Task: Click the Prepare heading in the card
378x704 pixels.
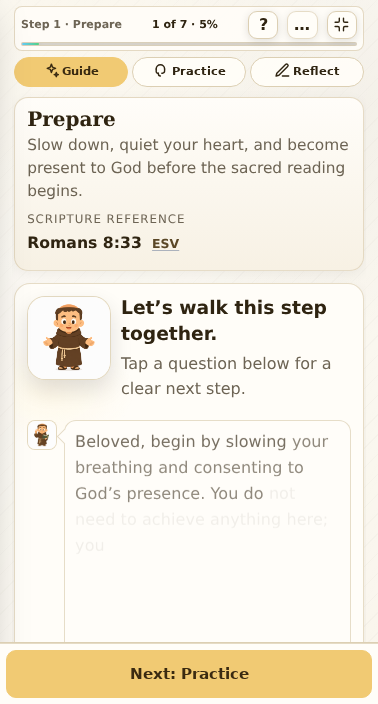Action: point(71,119)
